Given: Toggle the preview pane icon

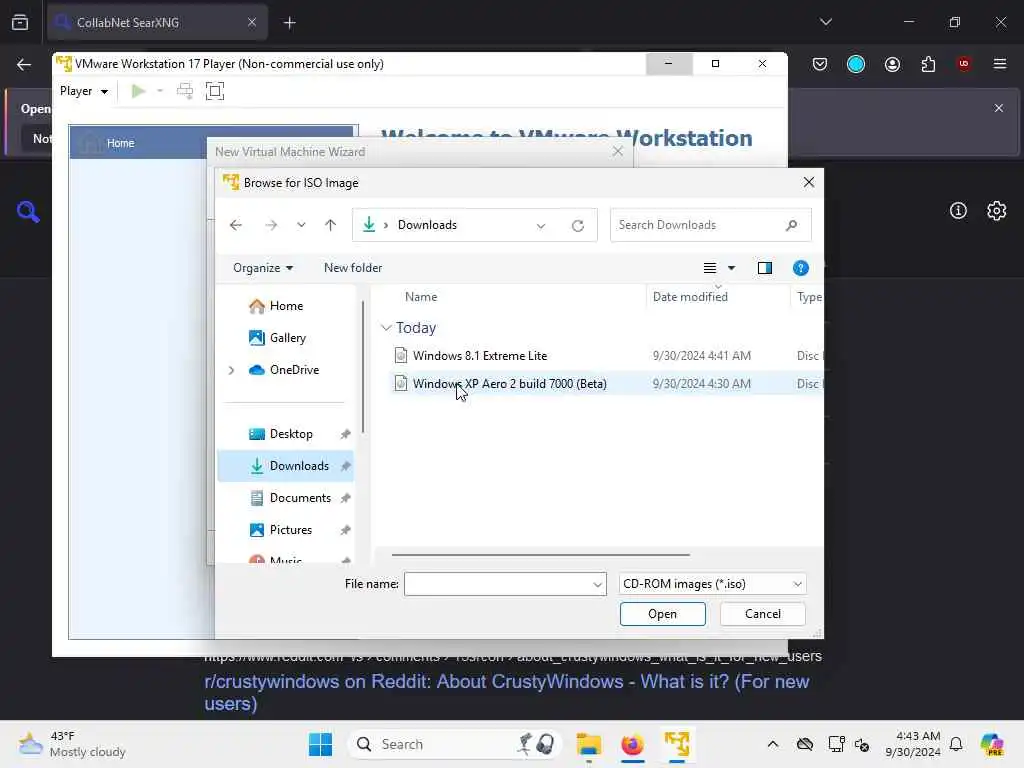Looking at the screenshot, I should 765,268.
